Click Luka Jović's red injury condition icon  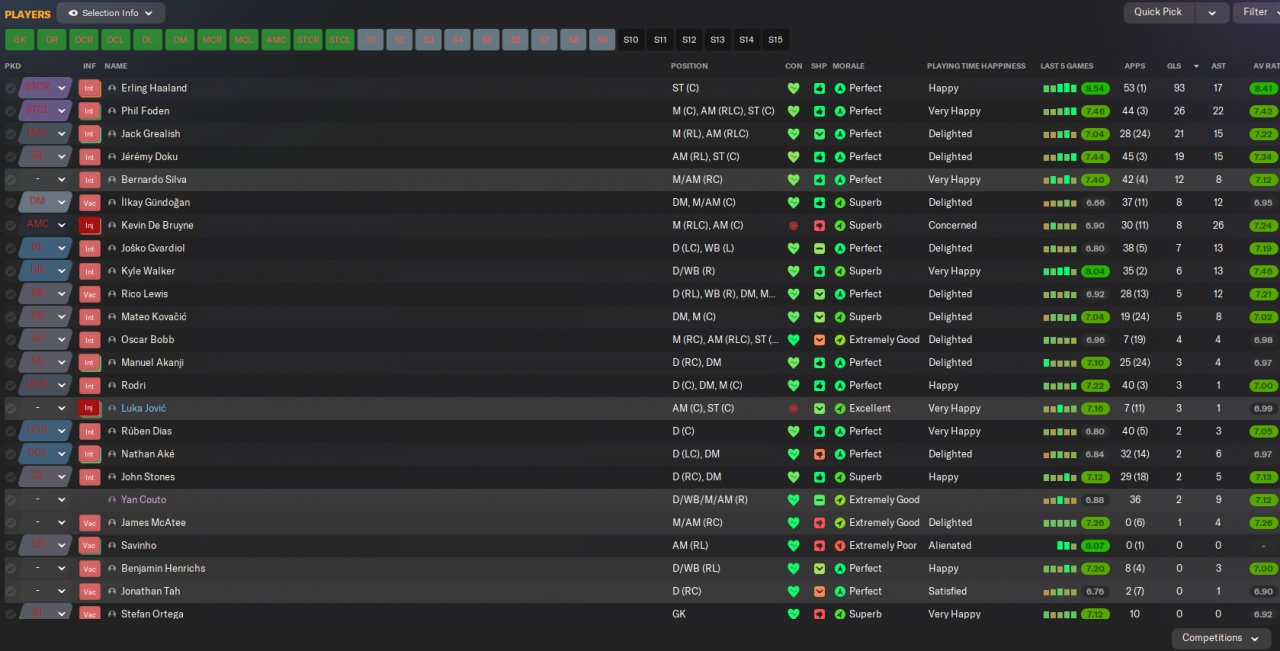794,408
